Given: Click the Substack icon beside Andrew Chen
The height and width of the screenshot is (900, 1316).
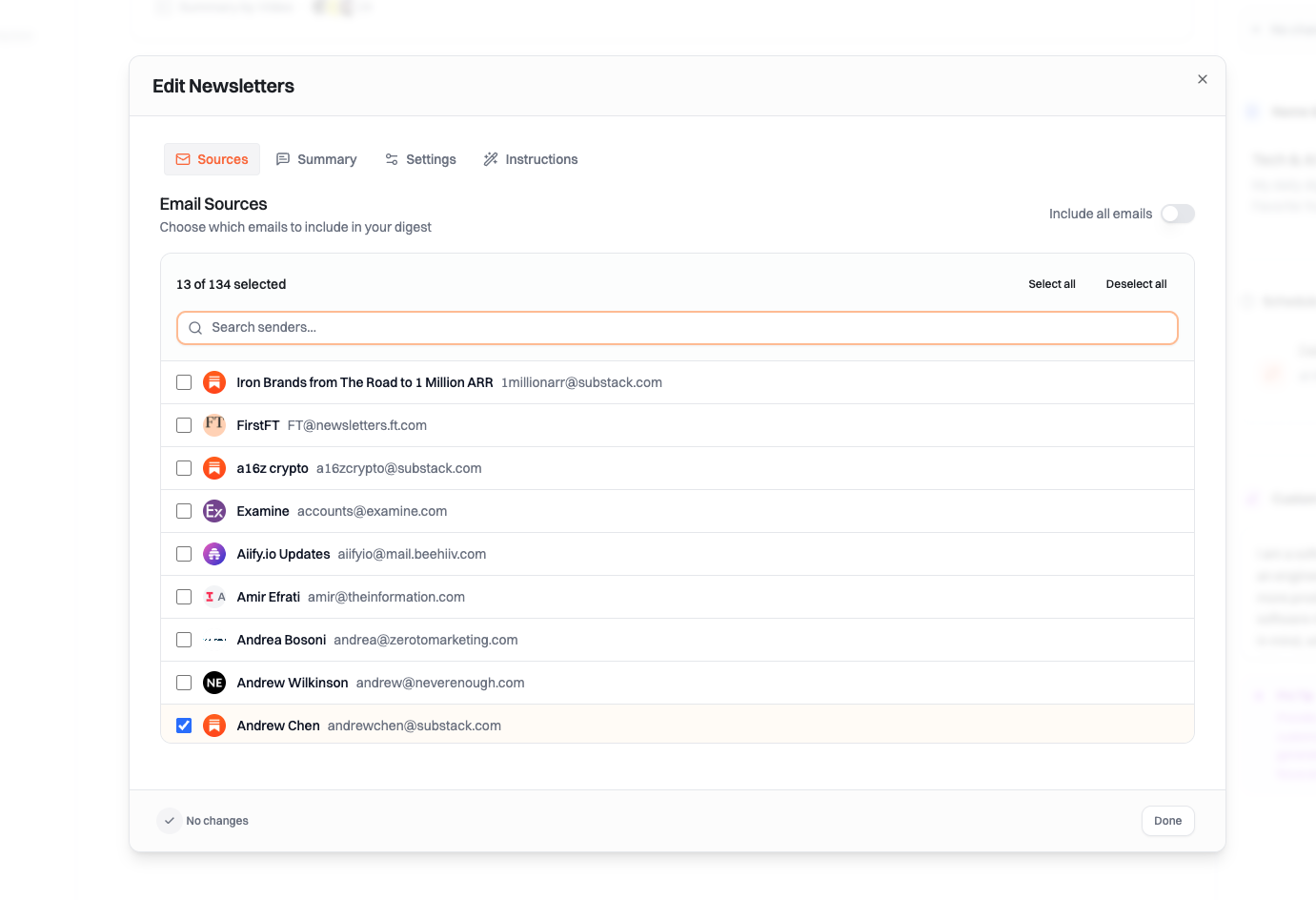Looking at the screenshot, I should click(214, 726).
